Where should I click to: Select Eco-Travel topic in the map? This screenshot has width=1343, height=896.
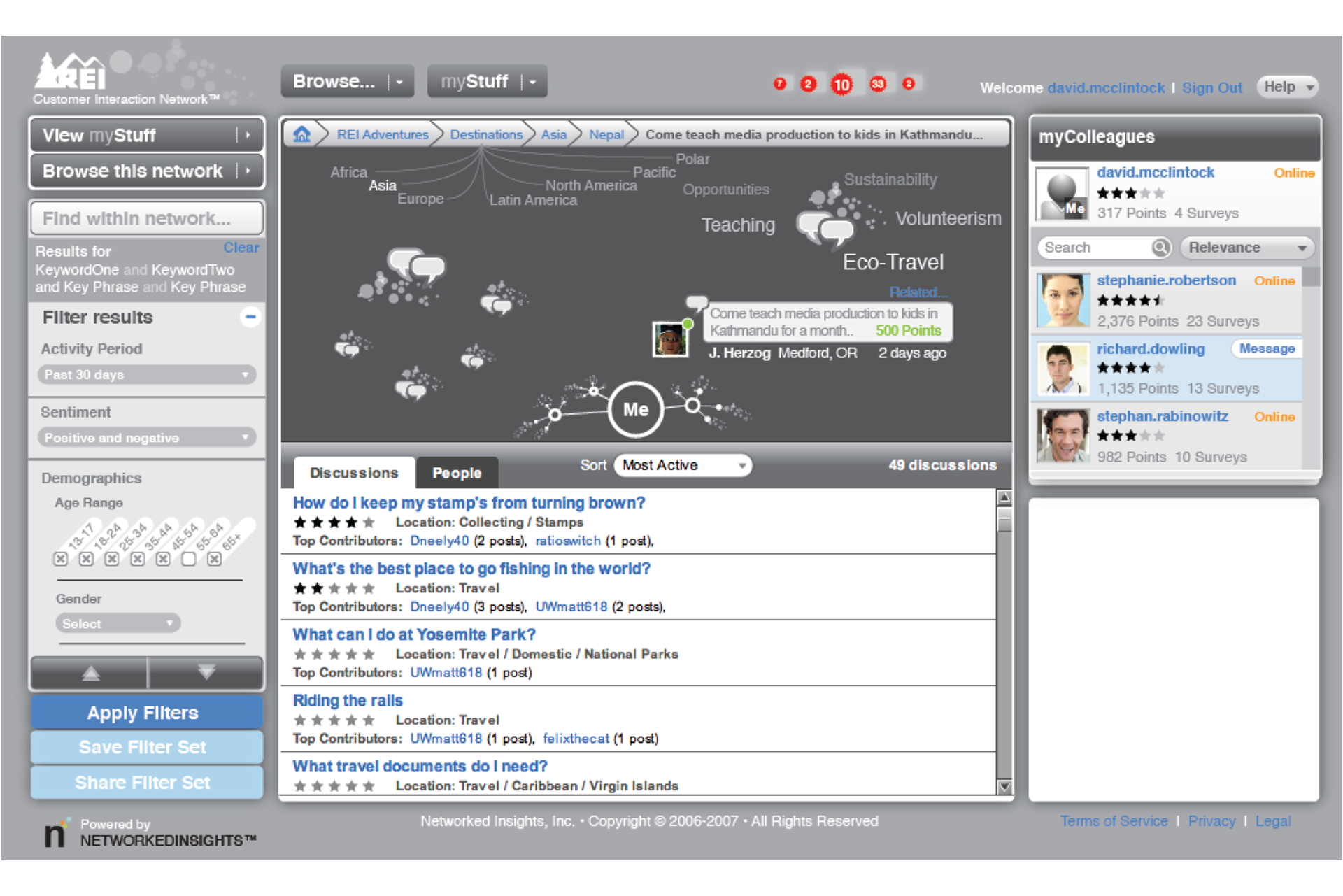tap(893, 262)
